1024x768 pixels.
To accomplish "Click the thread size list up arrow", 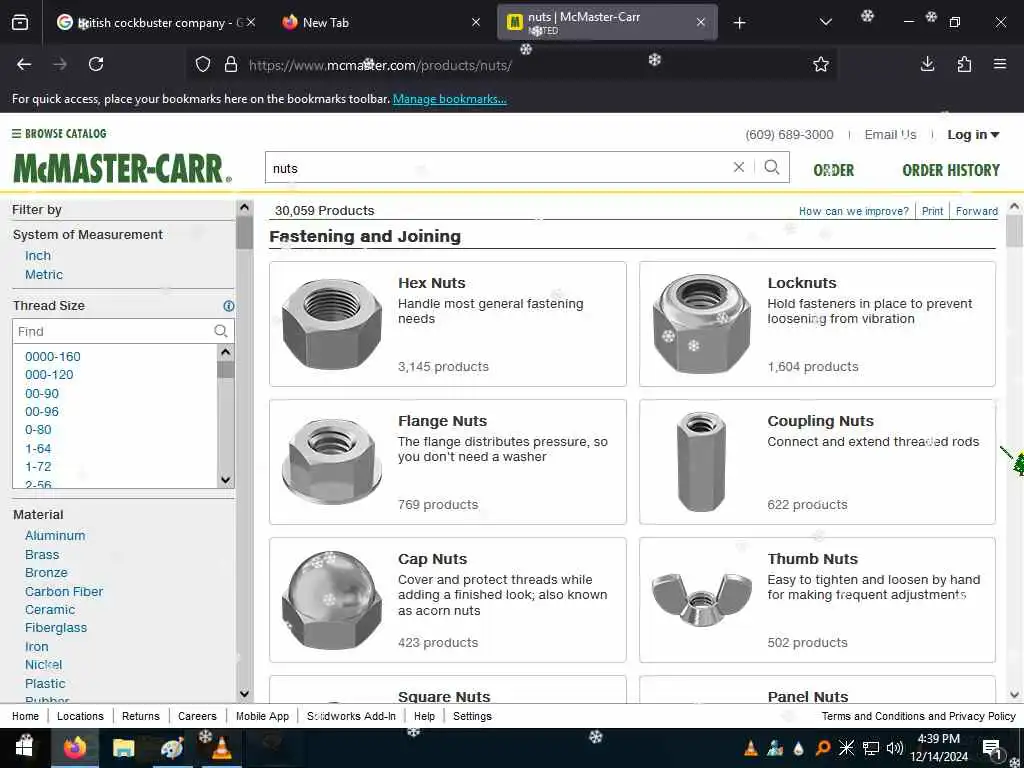I will (225, 353).
